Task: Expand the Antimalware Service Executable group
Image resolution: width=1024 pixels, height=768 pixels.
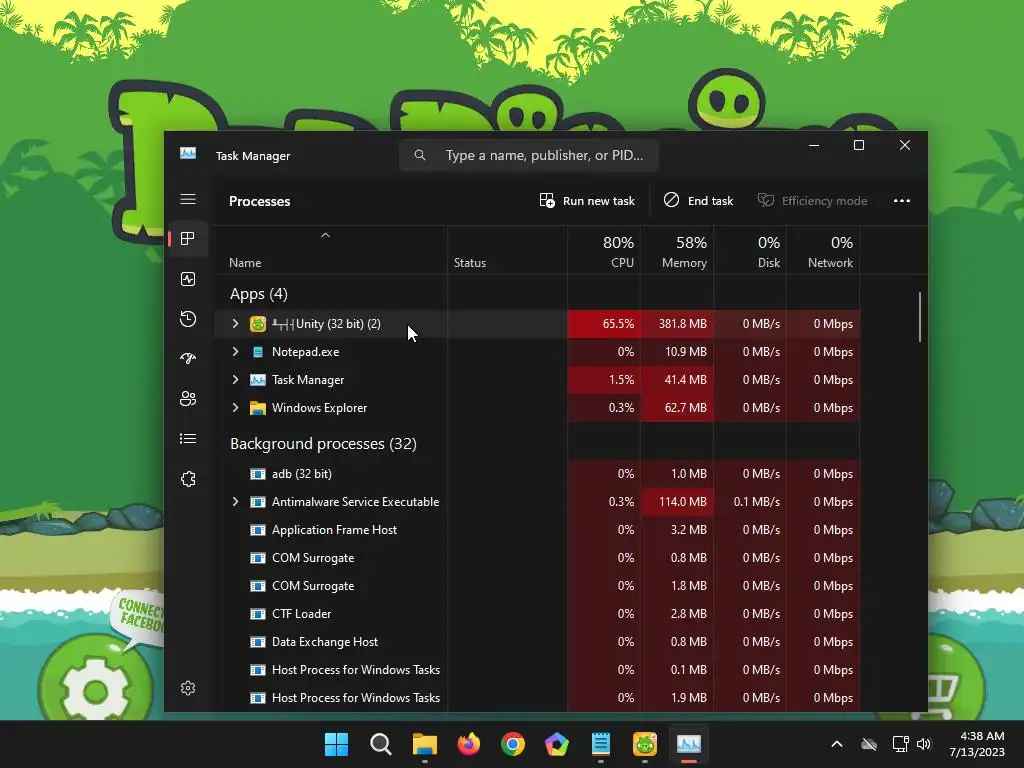Action: click(x=236, y=502)
